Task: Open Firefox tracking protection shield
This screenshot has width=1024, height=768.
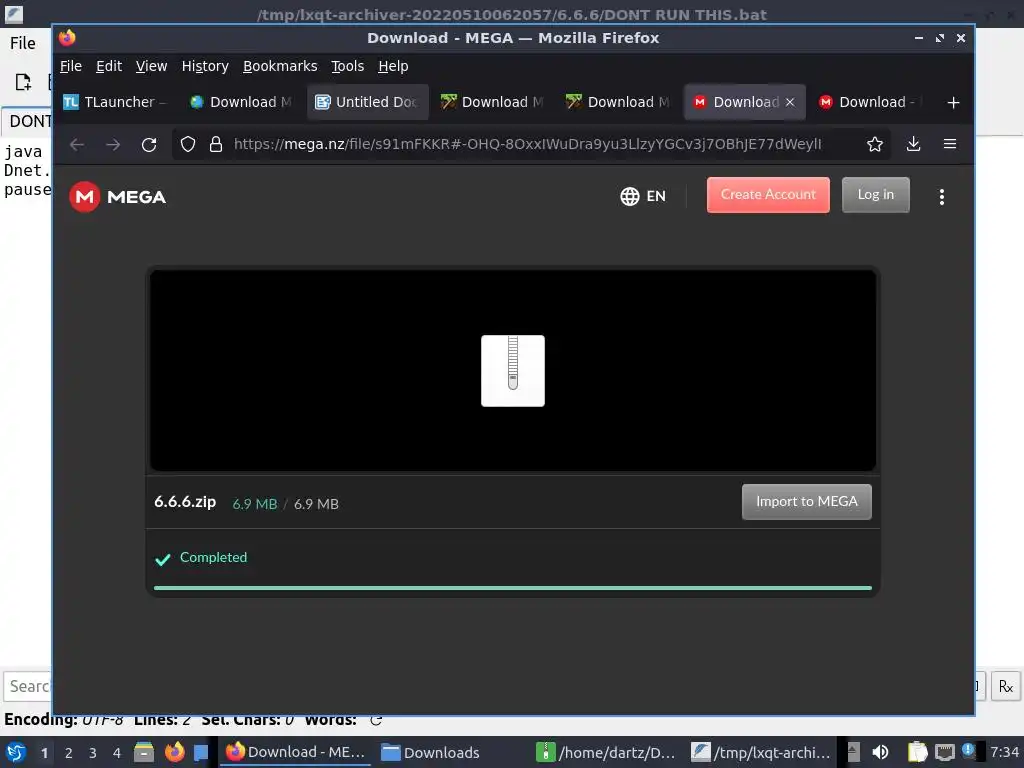Action: pos(188,144)
